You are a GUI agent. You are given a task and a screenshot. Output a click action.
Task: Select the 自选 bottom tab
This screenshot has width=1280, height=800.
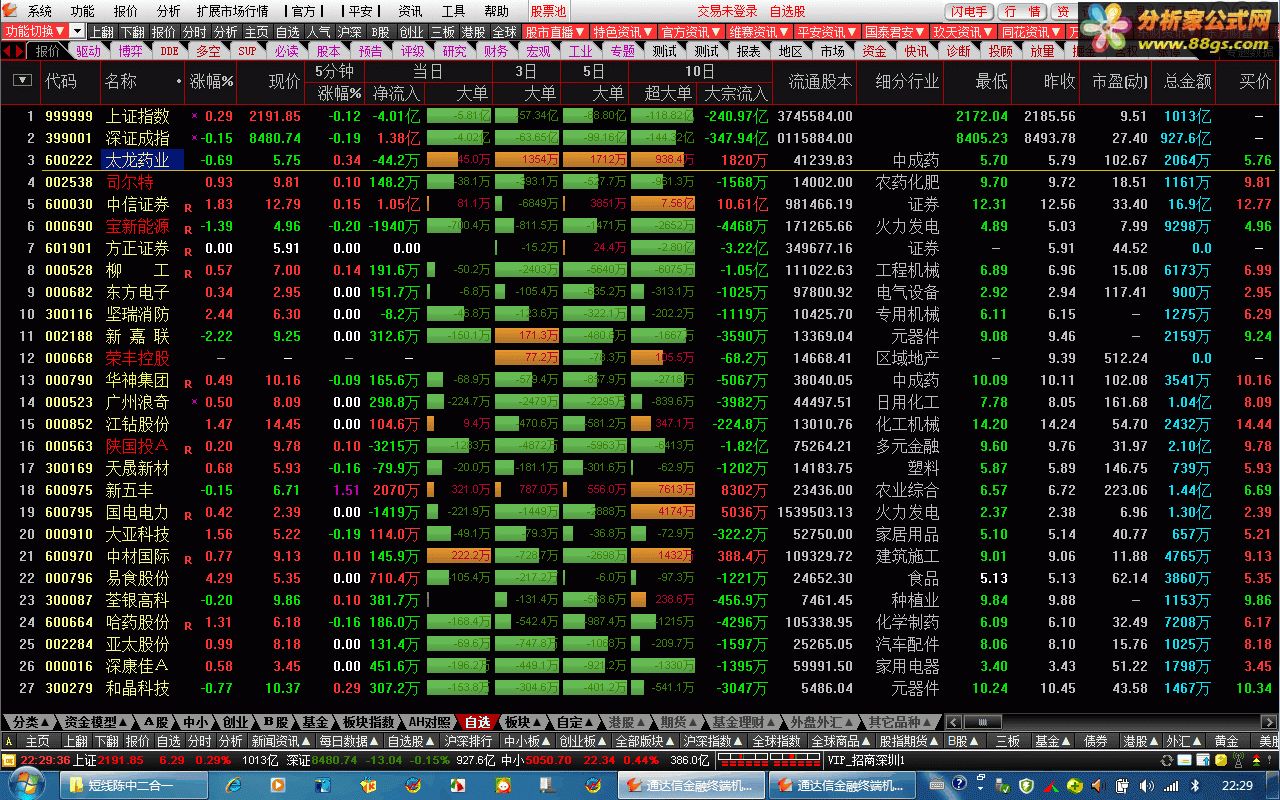pyautogui.click(x=479, y=722)
